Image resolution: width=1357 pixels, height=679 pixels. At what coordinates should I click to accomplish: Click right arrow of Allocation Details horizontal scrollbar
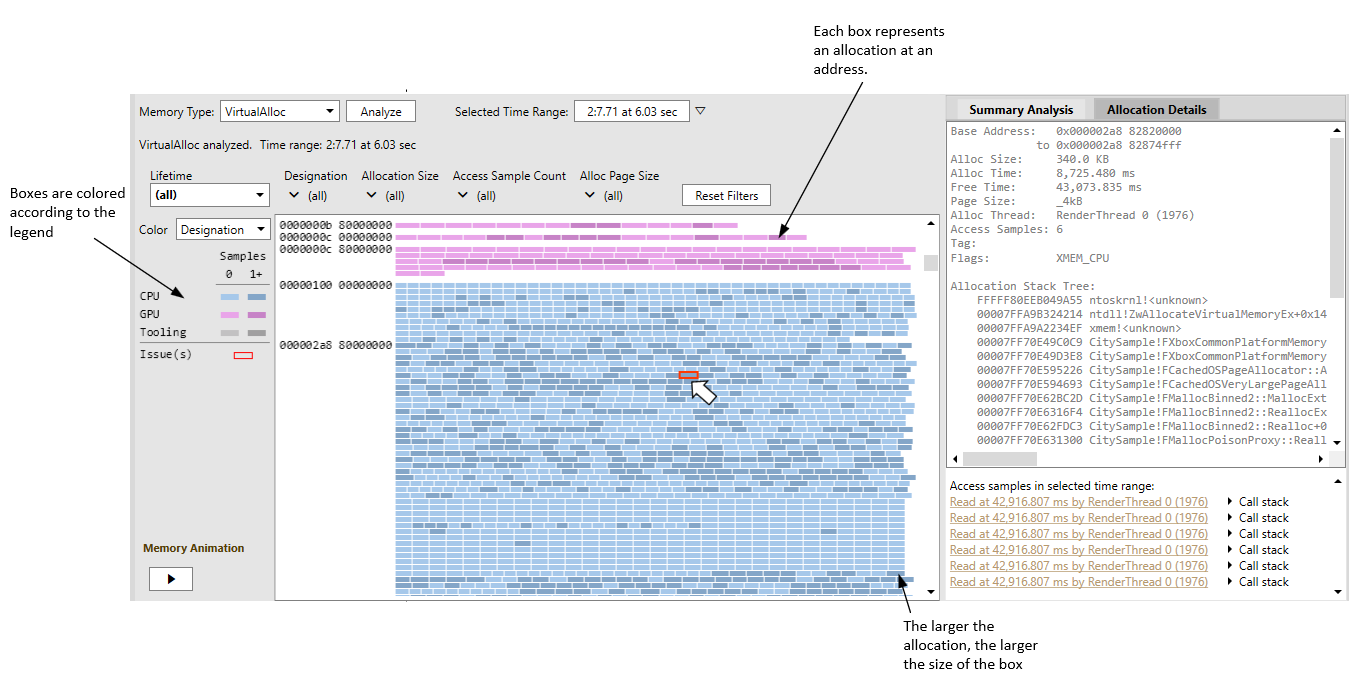(x=1321, y=459)
